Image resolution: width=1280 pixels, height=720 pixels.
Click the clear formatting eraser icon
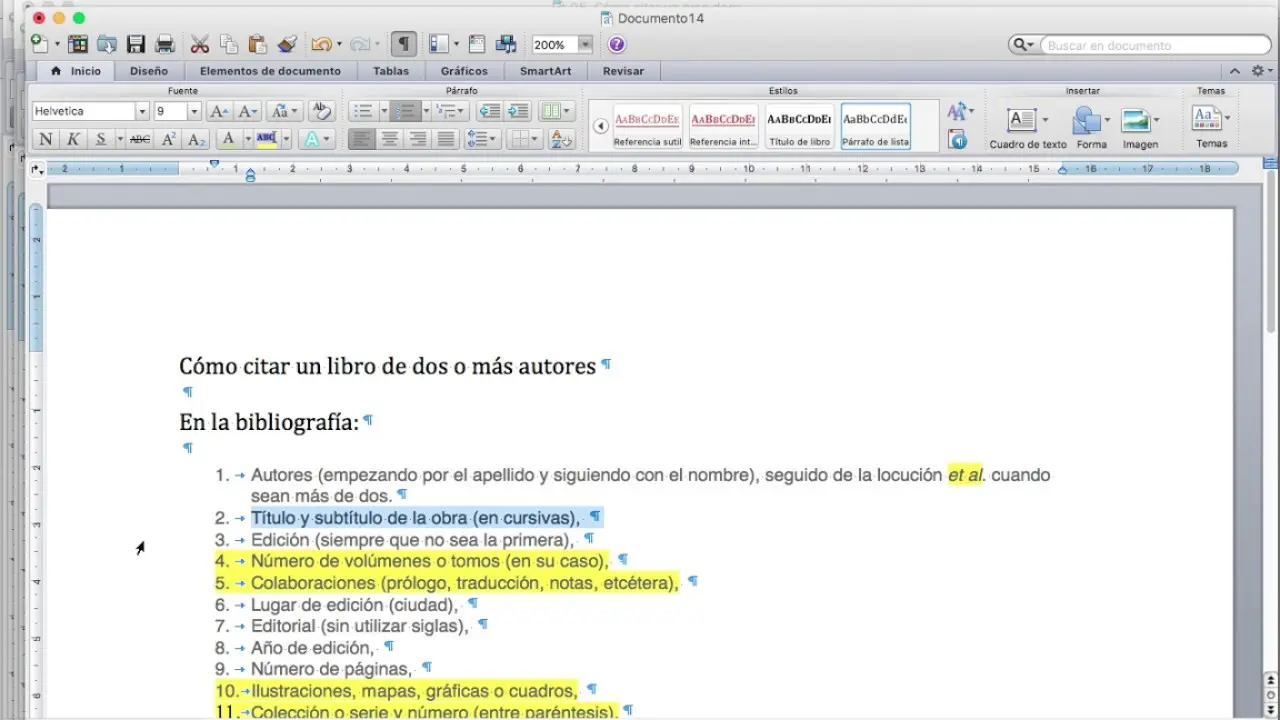[x=320, y=111]
